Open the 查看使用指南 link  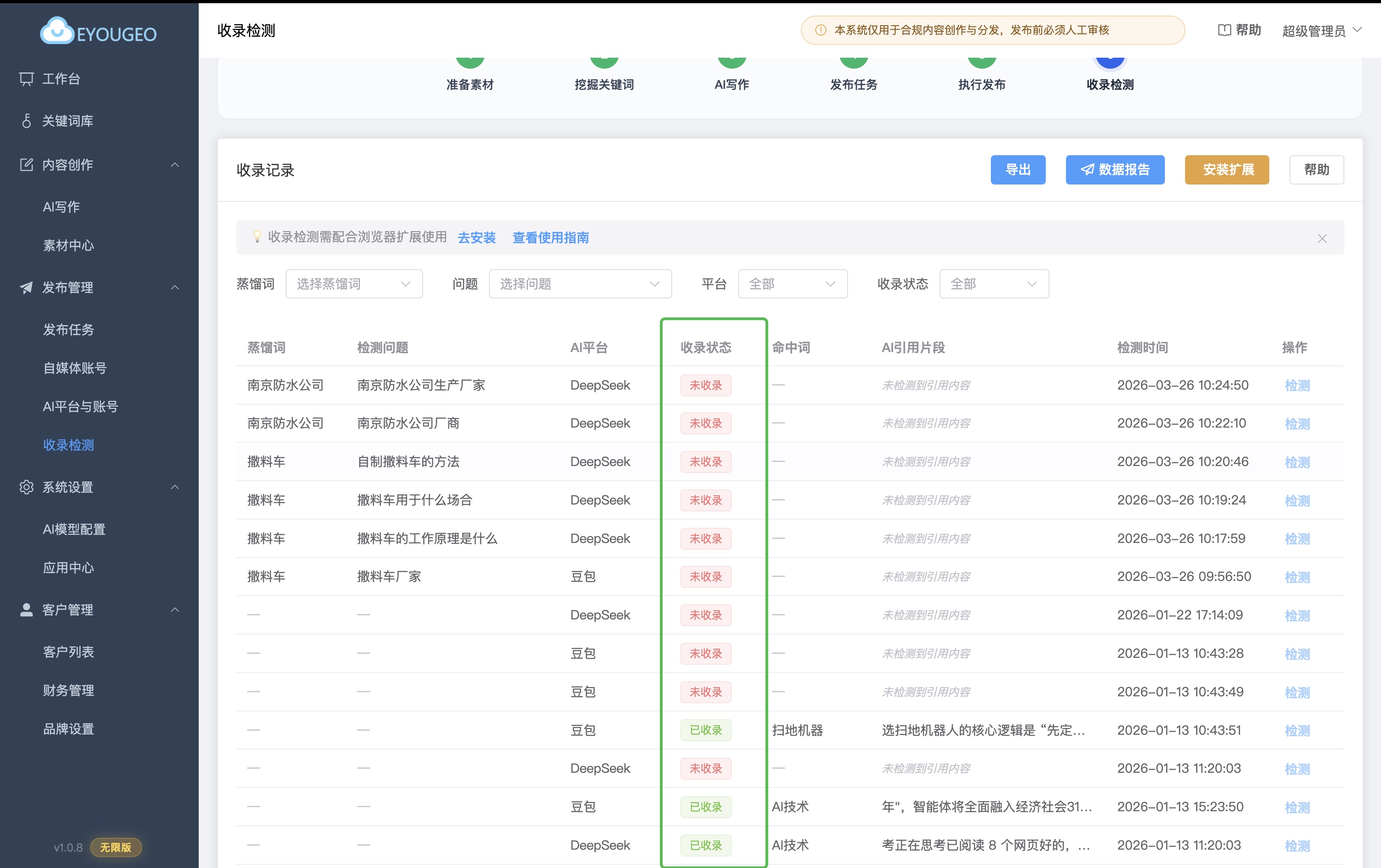tap(550, 237)
